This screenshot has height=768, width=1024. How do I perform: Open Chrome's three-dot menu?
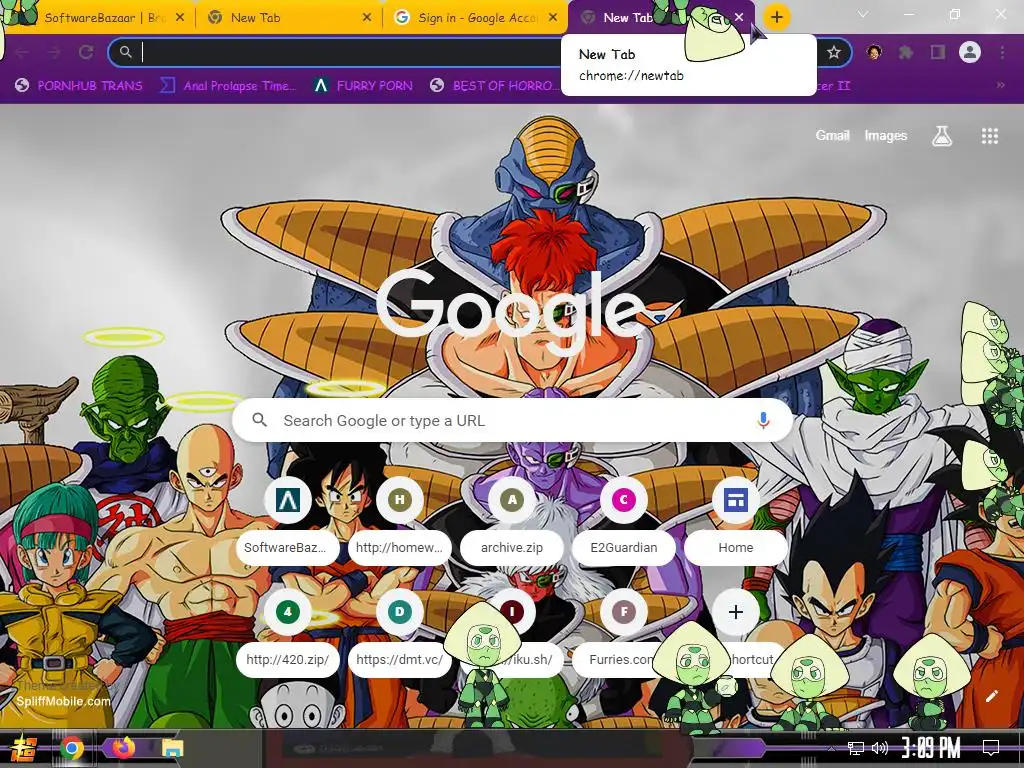click(1002, 52)
